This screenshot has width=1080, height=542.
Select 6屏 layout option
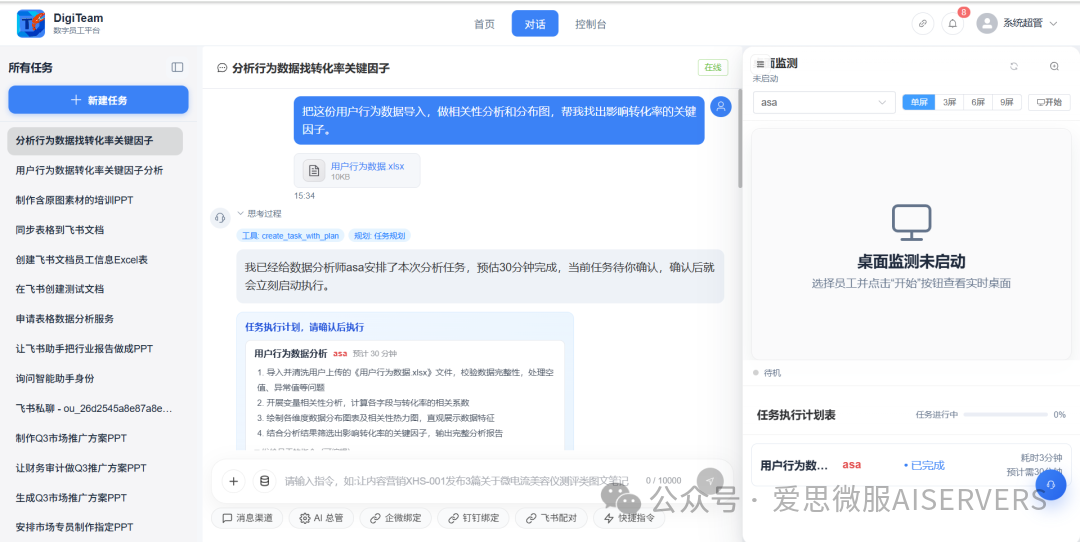pyautogui.click(x=977, y=102)
